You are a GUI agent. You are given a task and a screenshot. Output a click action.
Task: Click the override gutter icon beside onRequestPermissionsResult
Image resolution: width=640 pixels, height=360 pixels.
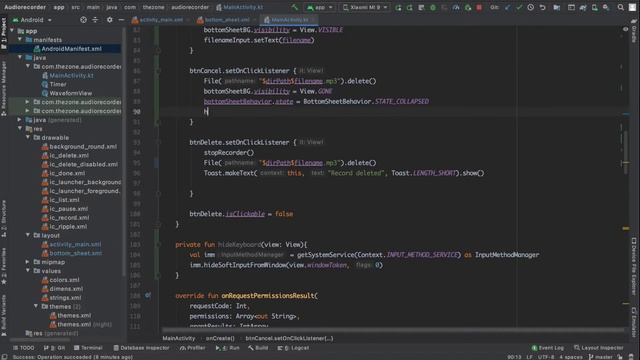coord(148,295)
